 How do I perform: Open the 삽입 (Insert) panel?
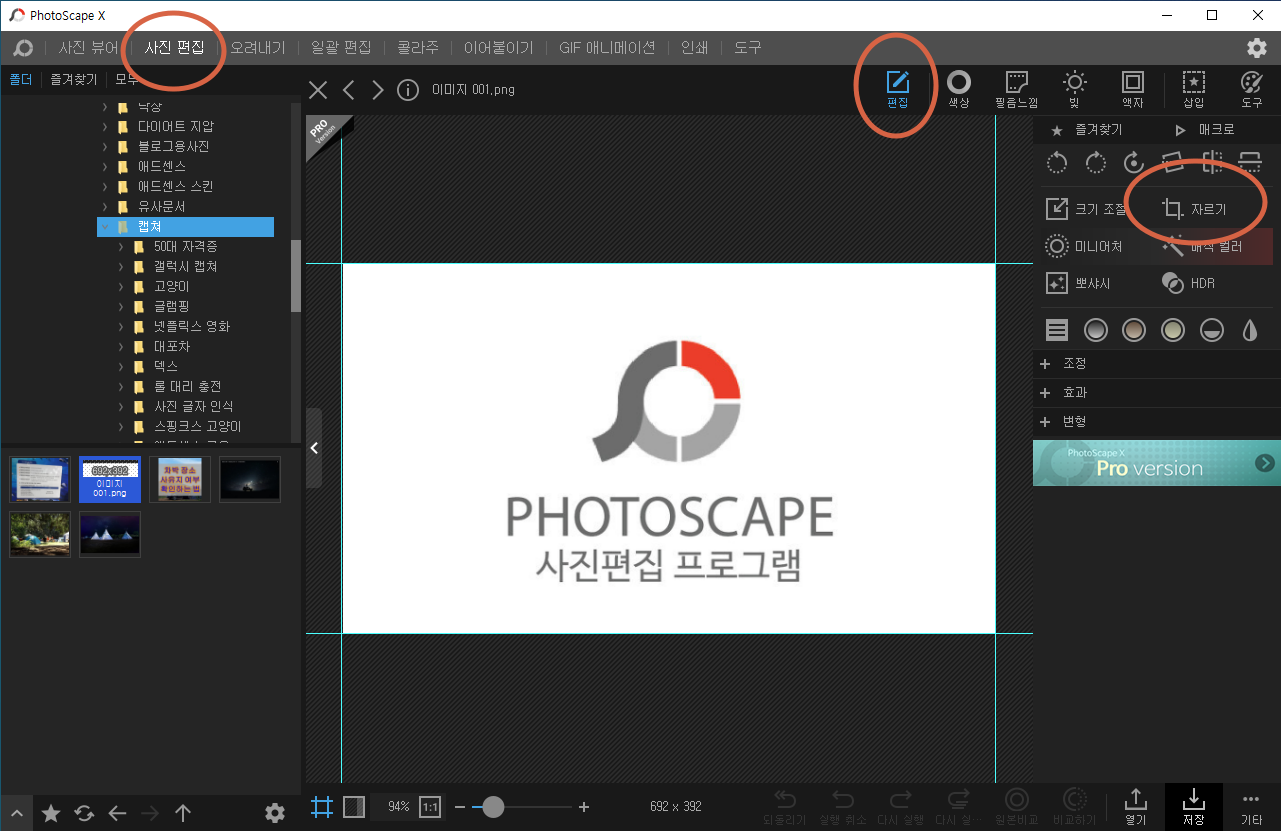(1193, 88)
